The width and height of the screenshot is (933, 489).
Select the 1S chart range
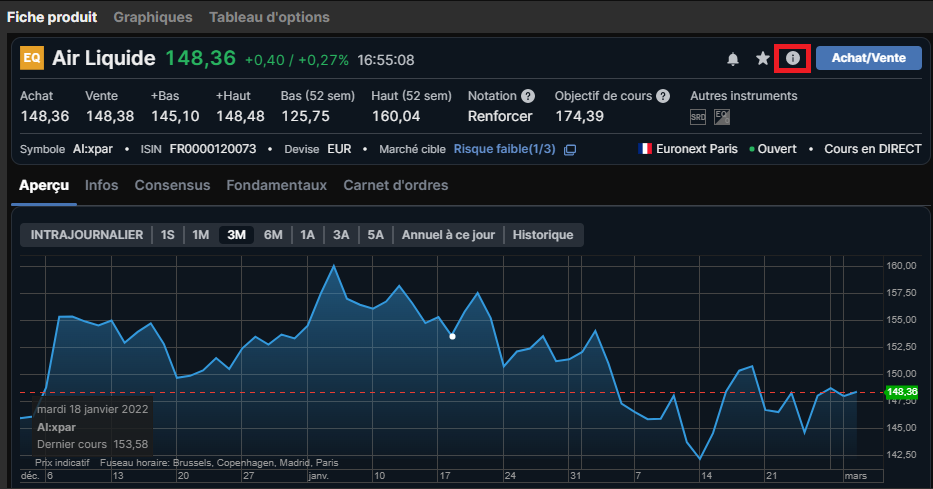[x=168, y=235]
